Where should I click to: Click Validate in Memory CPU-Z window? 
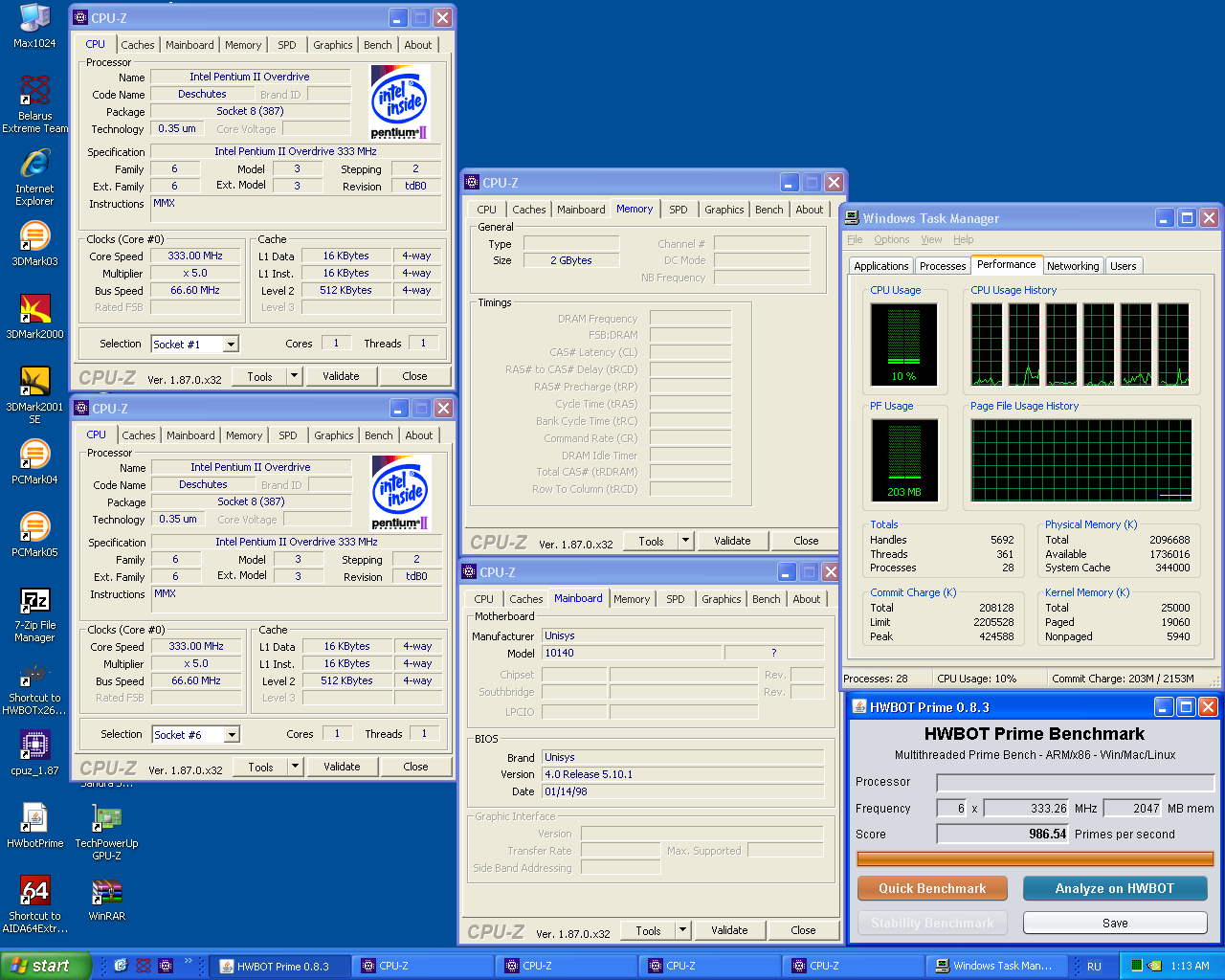pyautogui.click(x=732, y=541)
